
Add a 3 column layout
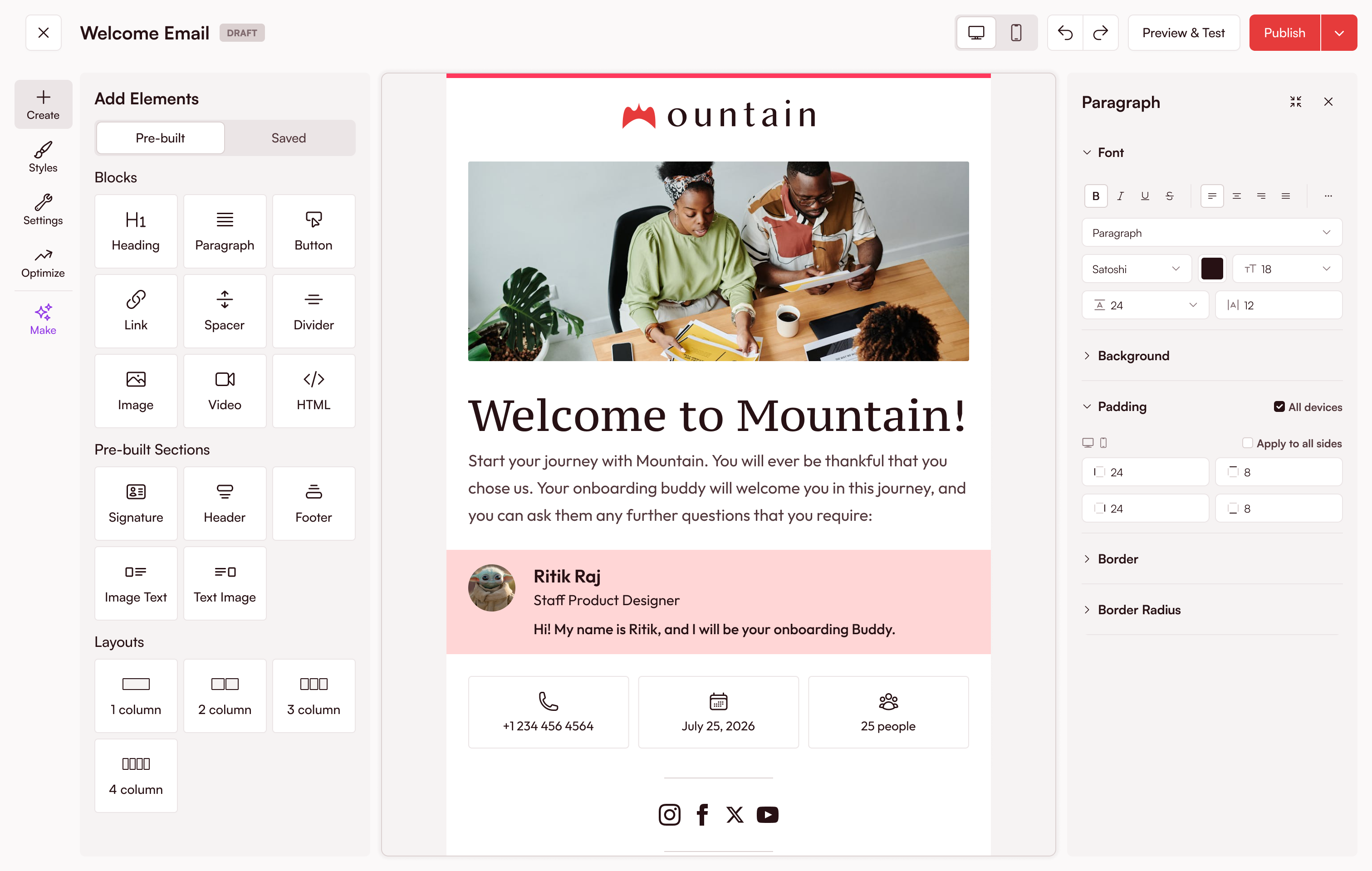[314, 695]
